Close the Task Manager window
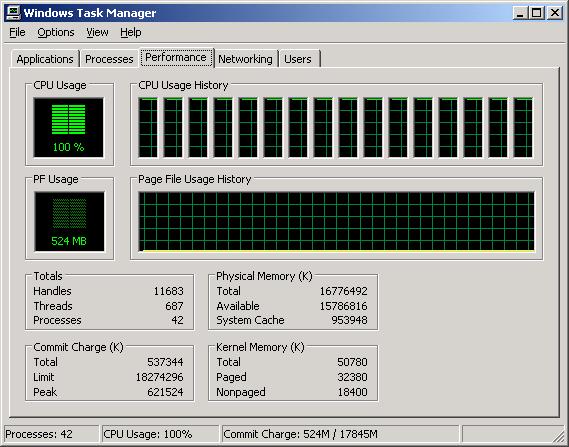 pyautogui.click(x=555, y=13)
